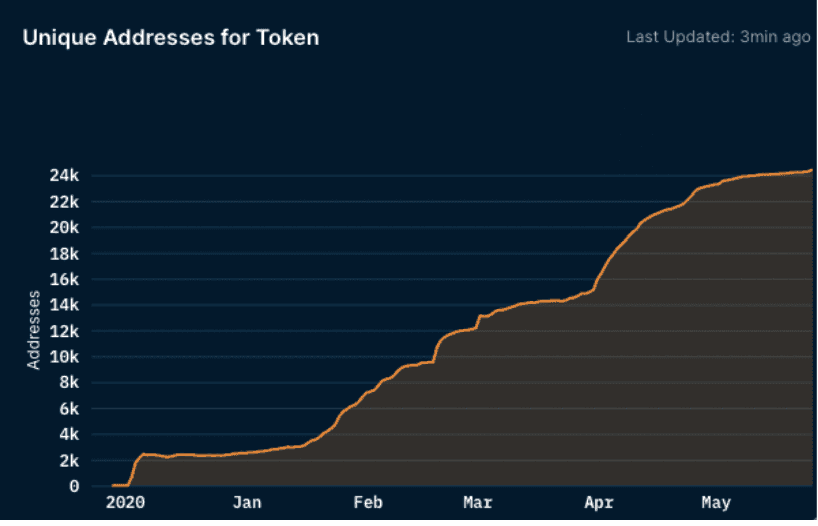Click the Jan x-axis label
Screen dimensions: 818x526
click(247, 503)
